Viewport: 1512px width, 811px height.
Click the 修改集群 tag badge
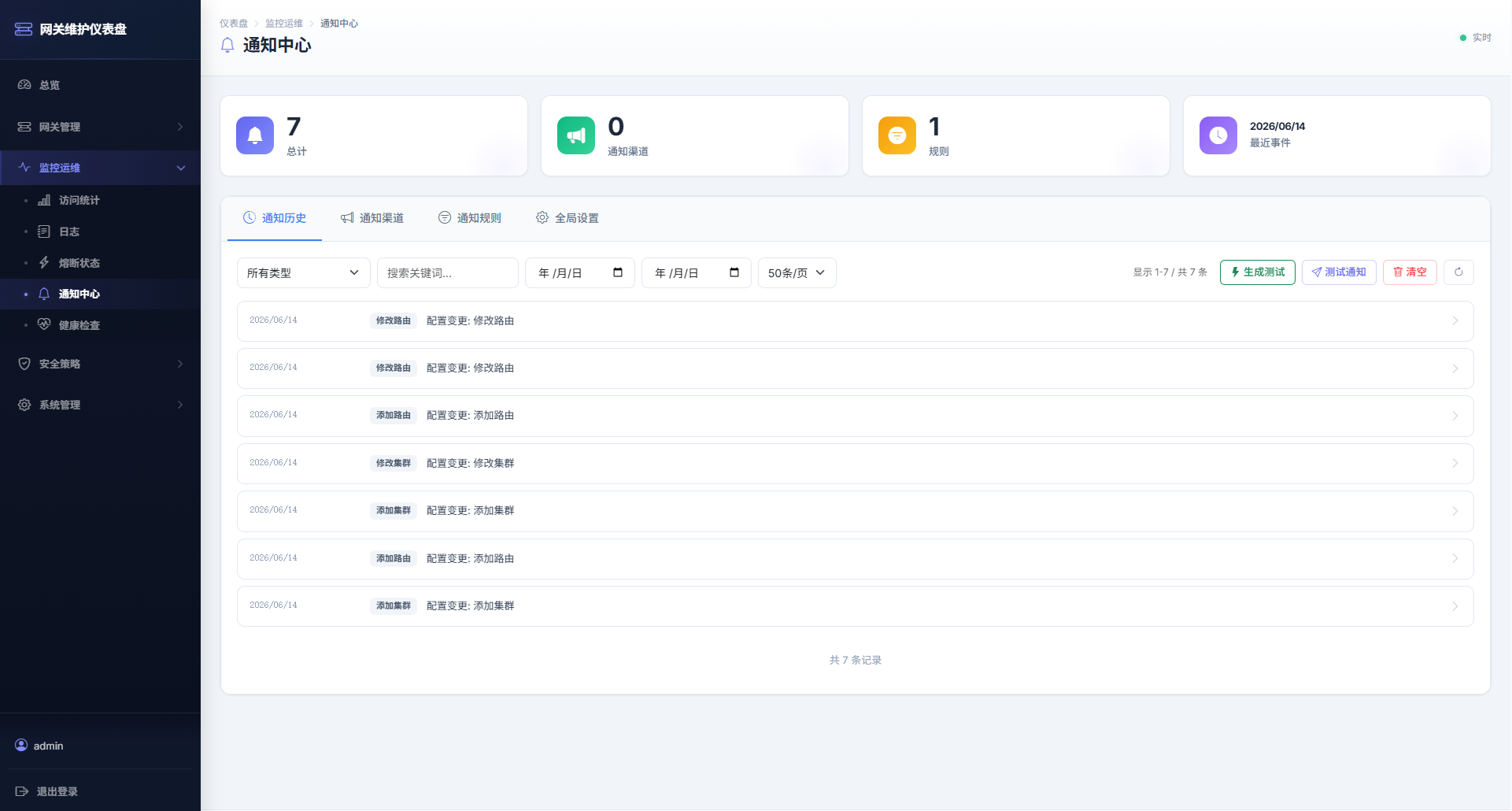coord(394,463)
